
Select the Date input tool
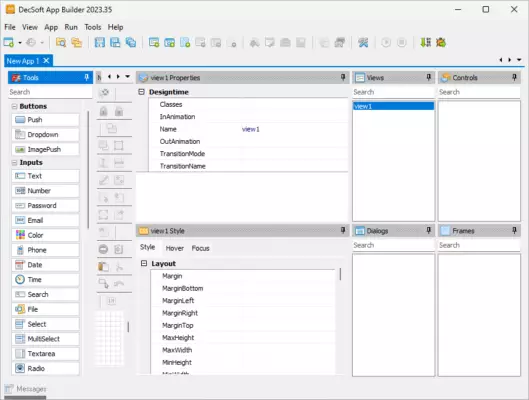(x=46, y=265)
